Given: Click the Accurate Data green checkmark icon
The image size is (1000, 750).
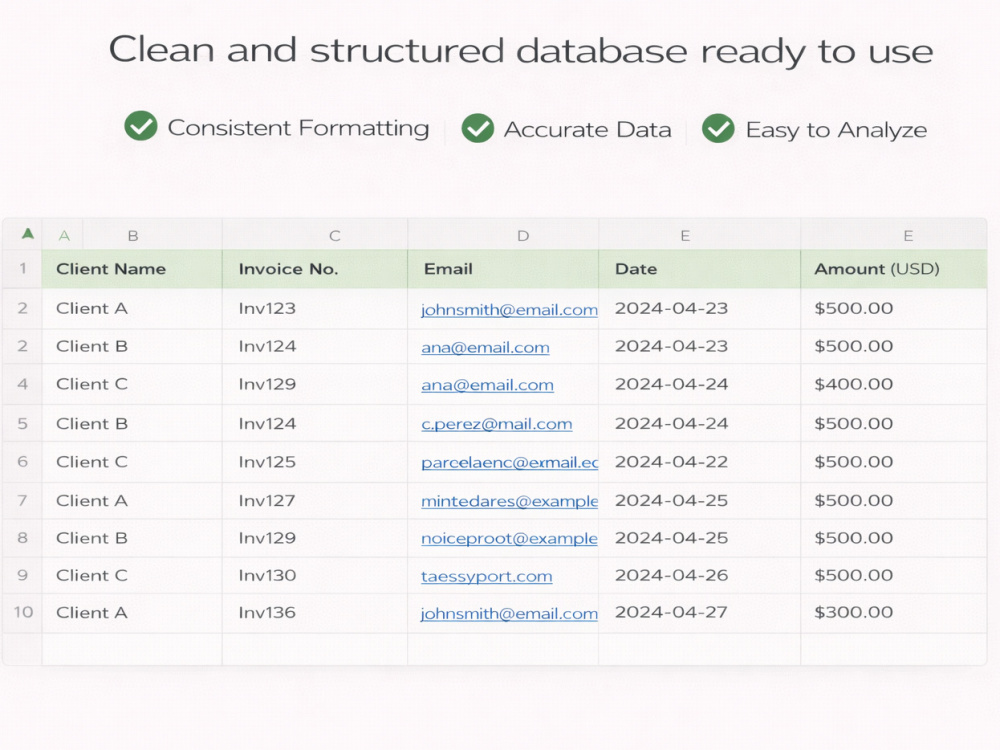Looking at the screenshot, I should pos(478,128).
